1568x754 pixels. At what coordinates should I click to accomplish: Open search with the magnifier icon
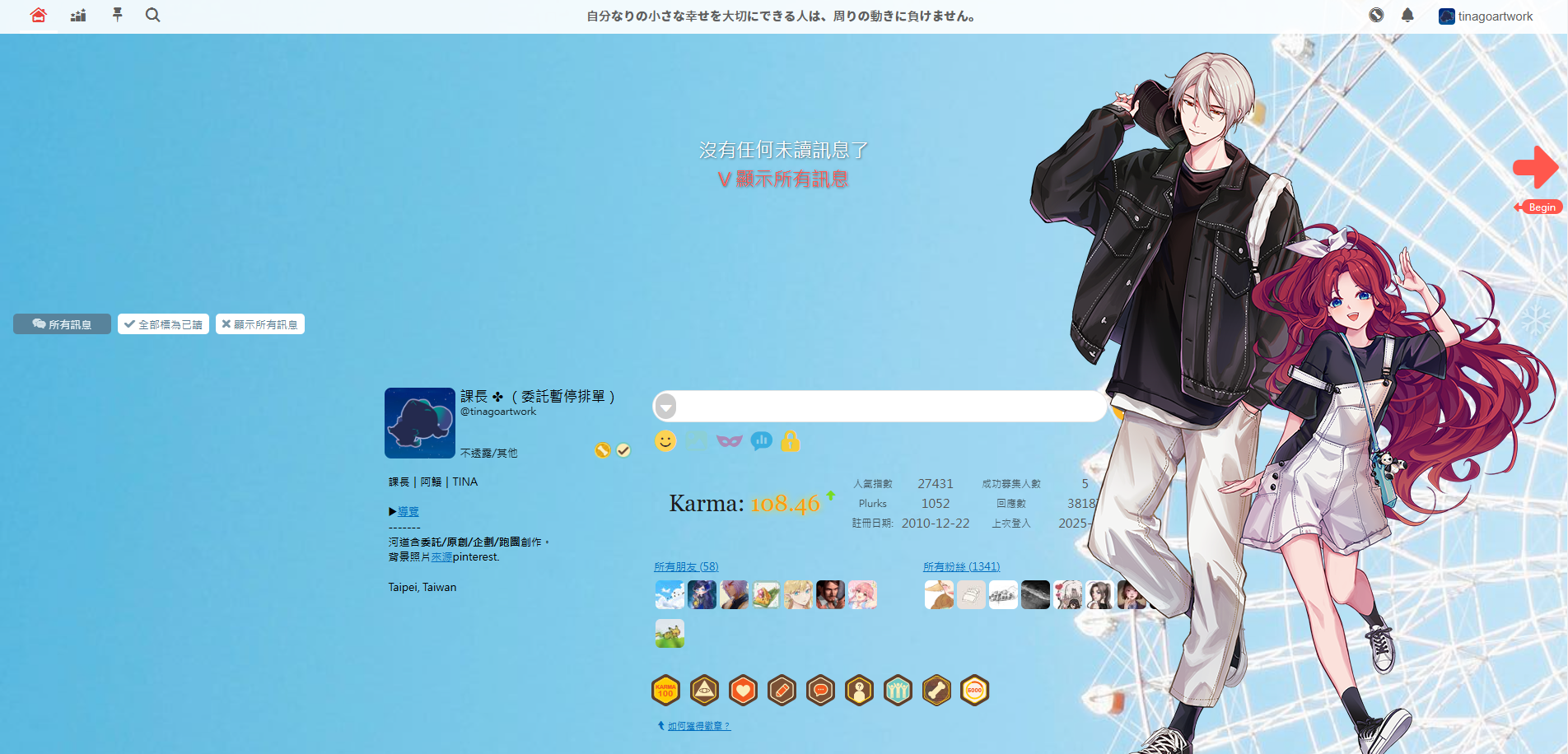pos(153,15)
